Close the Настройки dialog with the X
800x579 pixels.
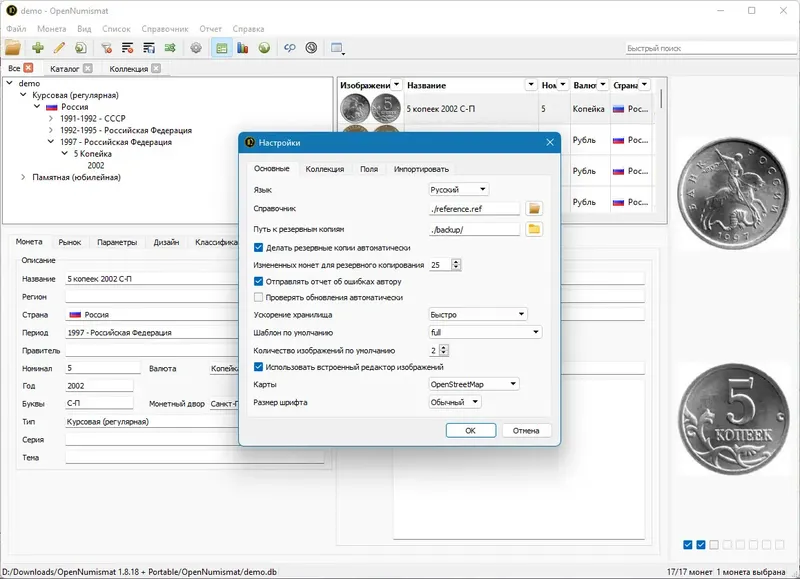pyautogui.click(x=550, y=142)
